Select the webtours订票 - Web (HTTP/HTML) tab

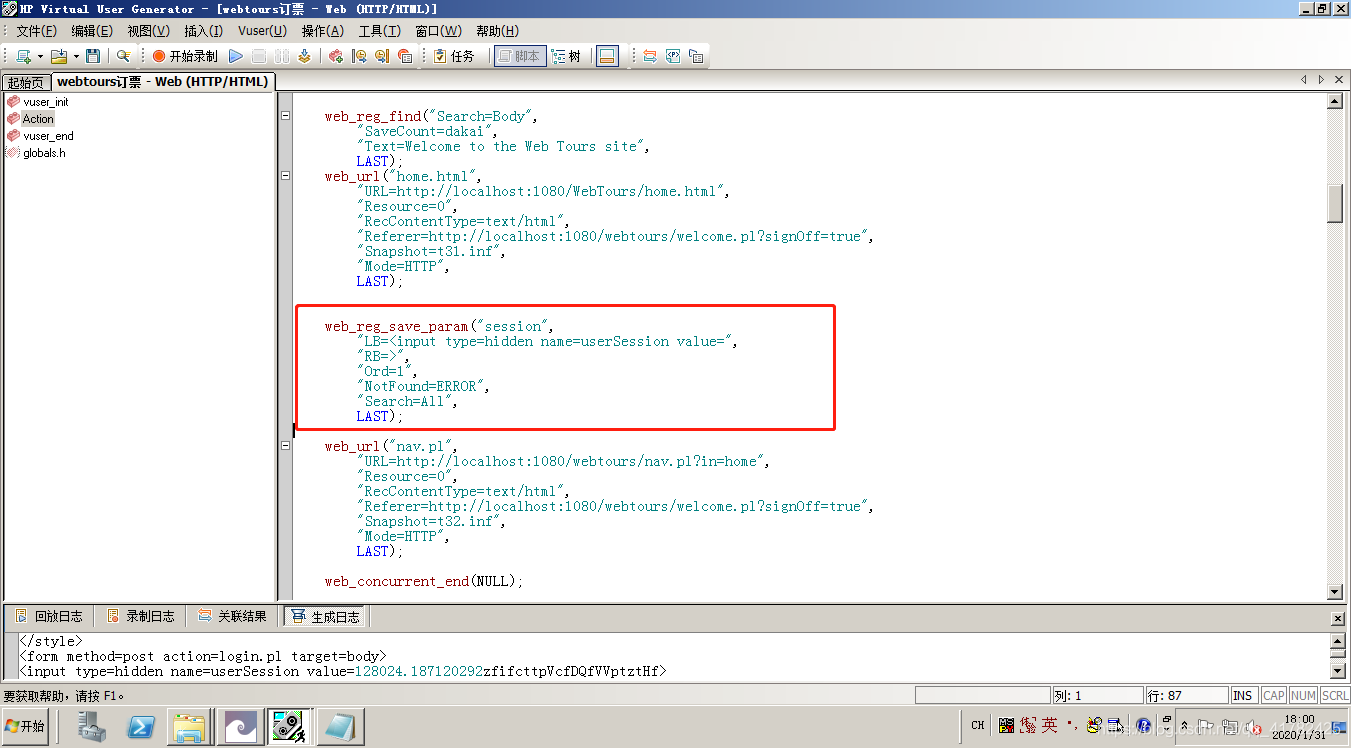[162, 81]
